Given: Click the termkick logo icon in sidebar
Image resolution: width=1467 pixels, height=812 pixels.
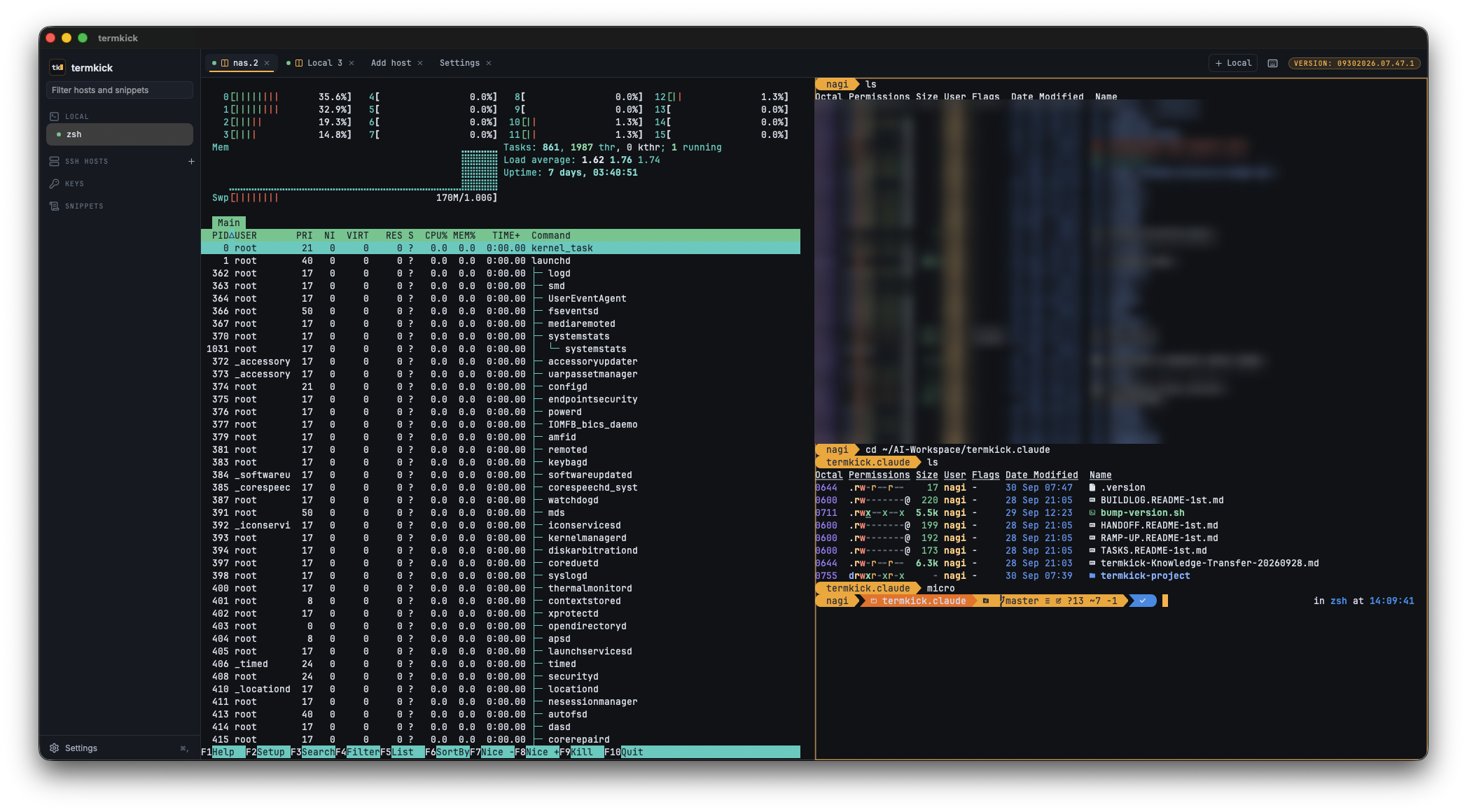Looking at the screenshot, I should [x=57, y=67].
